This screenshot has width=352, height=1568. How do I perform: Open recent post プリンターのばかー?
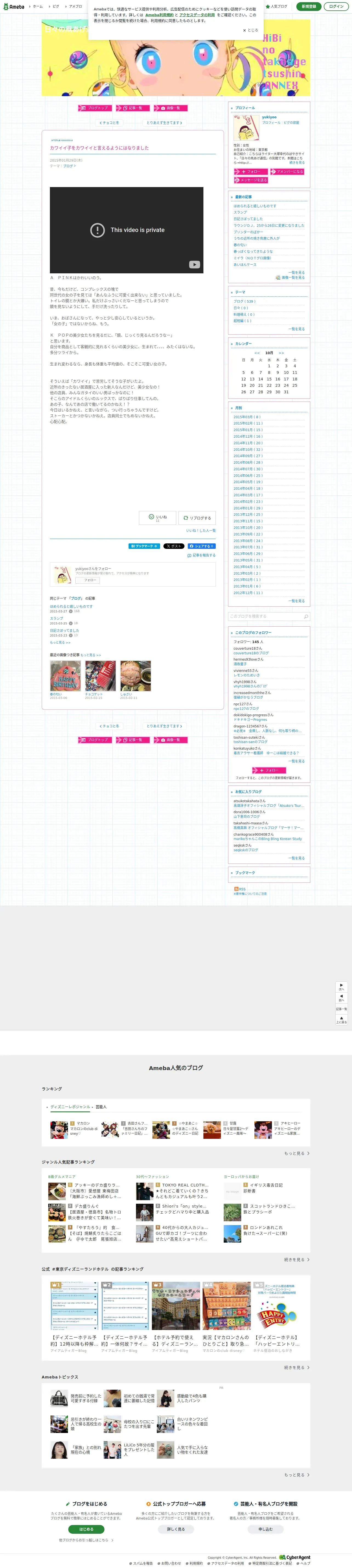click(248, 232)
